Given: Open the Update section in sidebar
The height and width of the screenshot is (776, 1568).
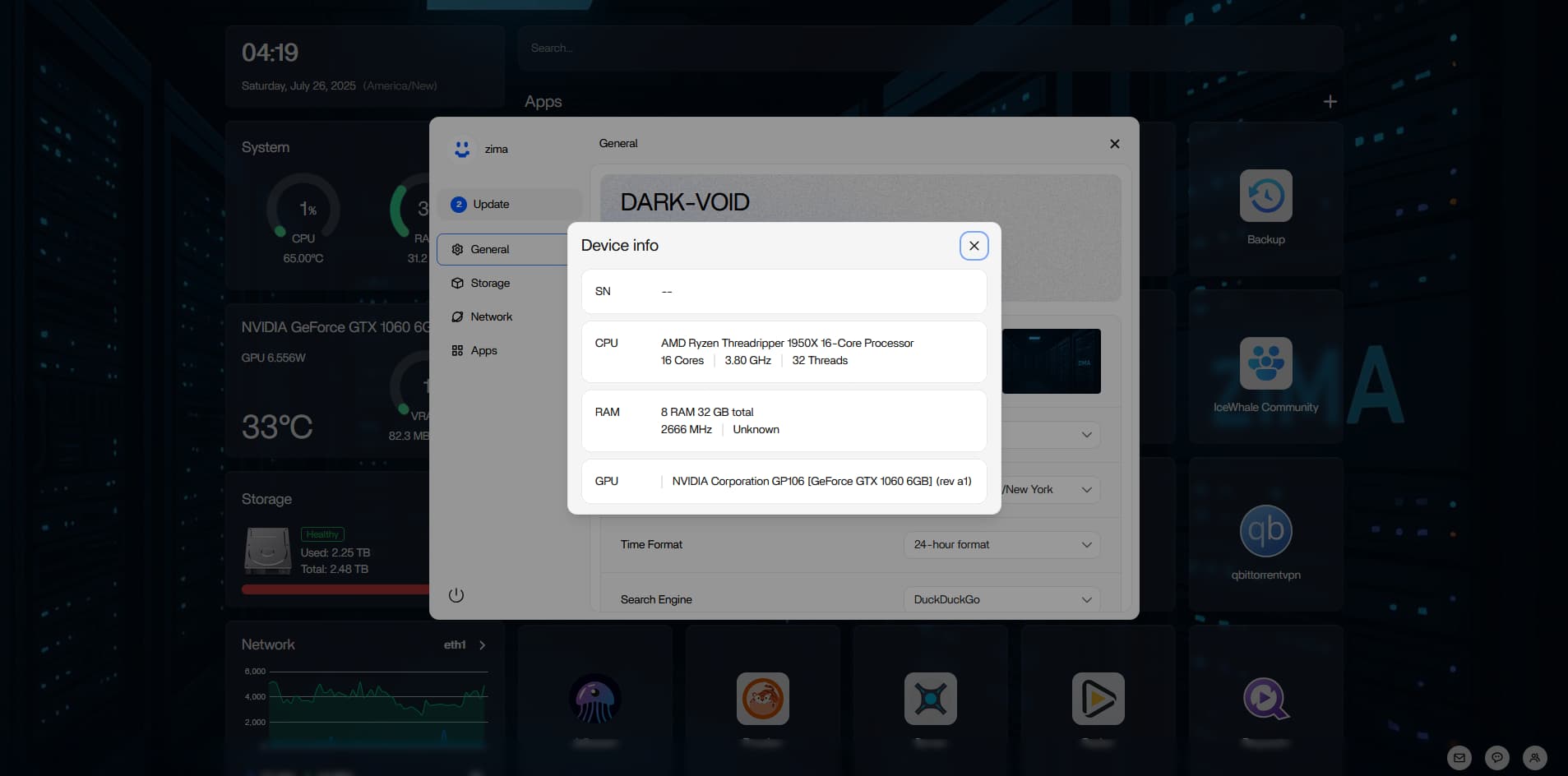Looking at the screenshot, I should coord(510,204).
